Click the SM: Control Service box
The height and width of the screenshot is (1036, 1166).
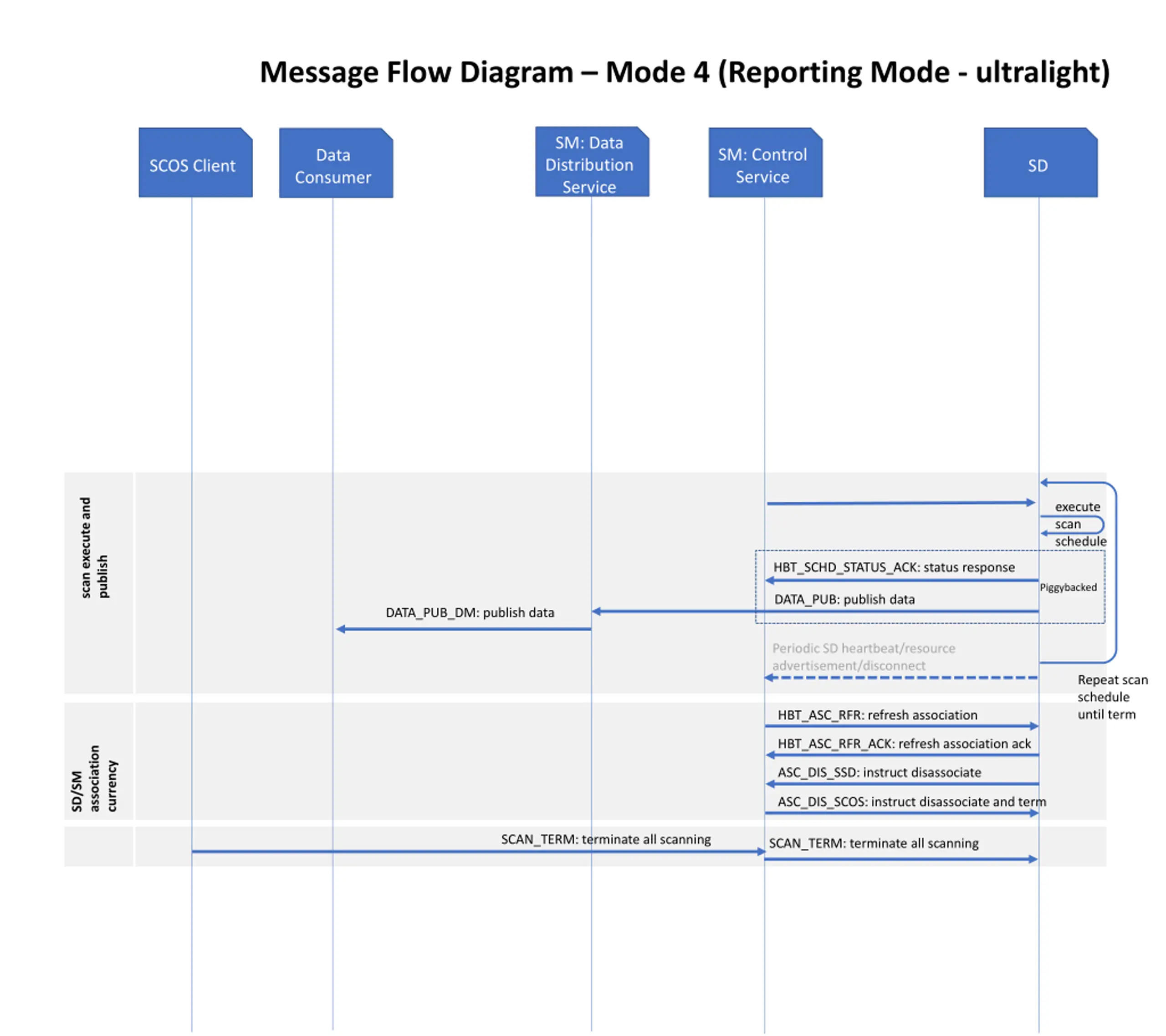pyautogui.click(x=766, y=163)
